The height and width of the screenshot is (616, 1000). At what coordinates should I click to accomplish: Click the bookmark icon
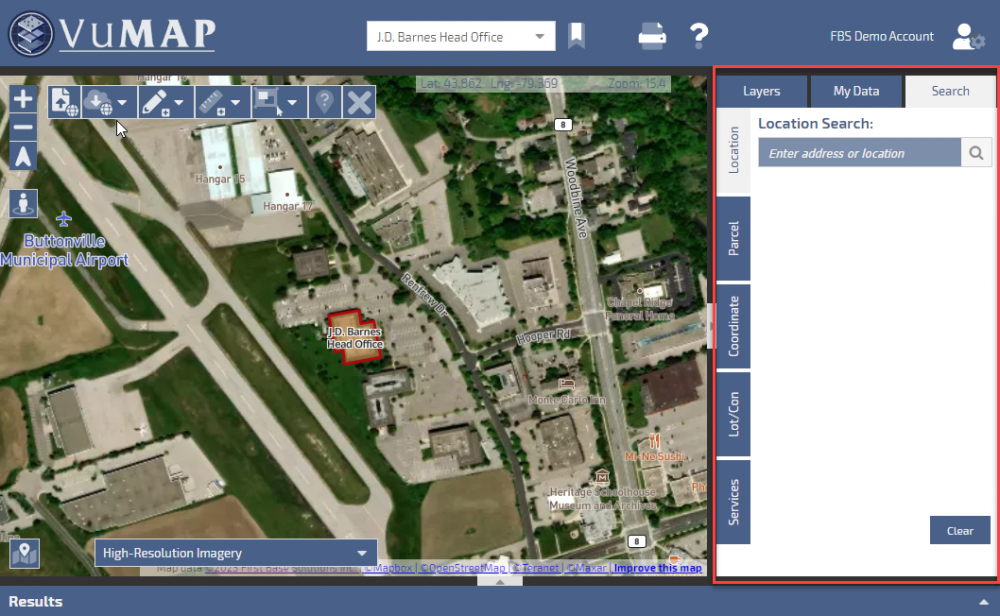pos(576,37)
